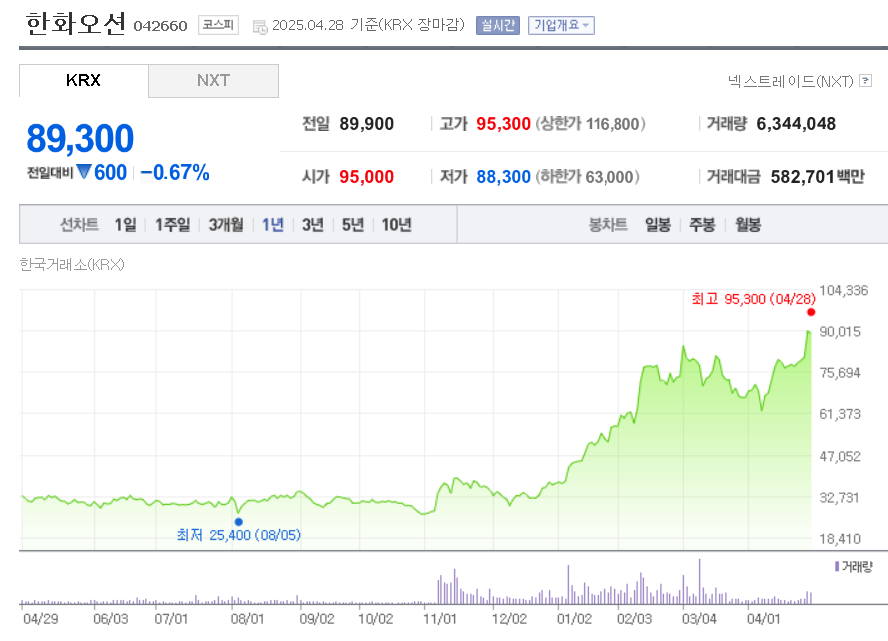Screen dimensions: 888x641
Task: Select the 3개월 line chart period
Action: tap(226, 225)
